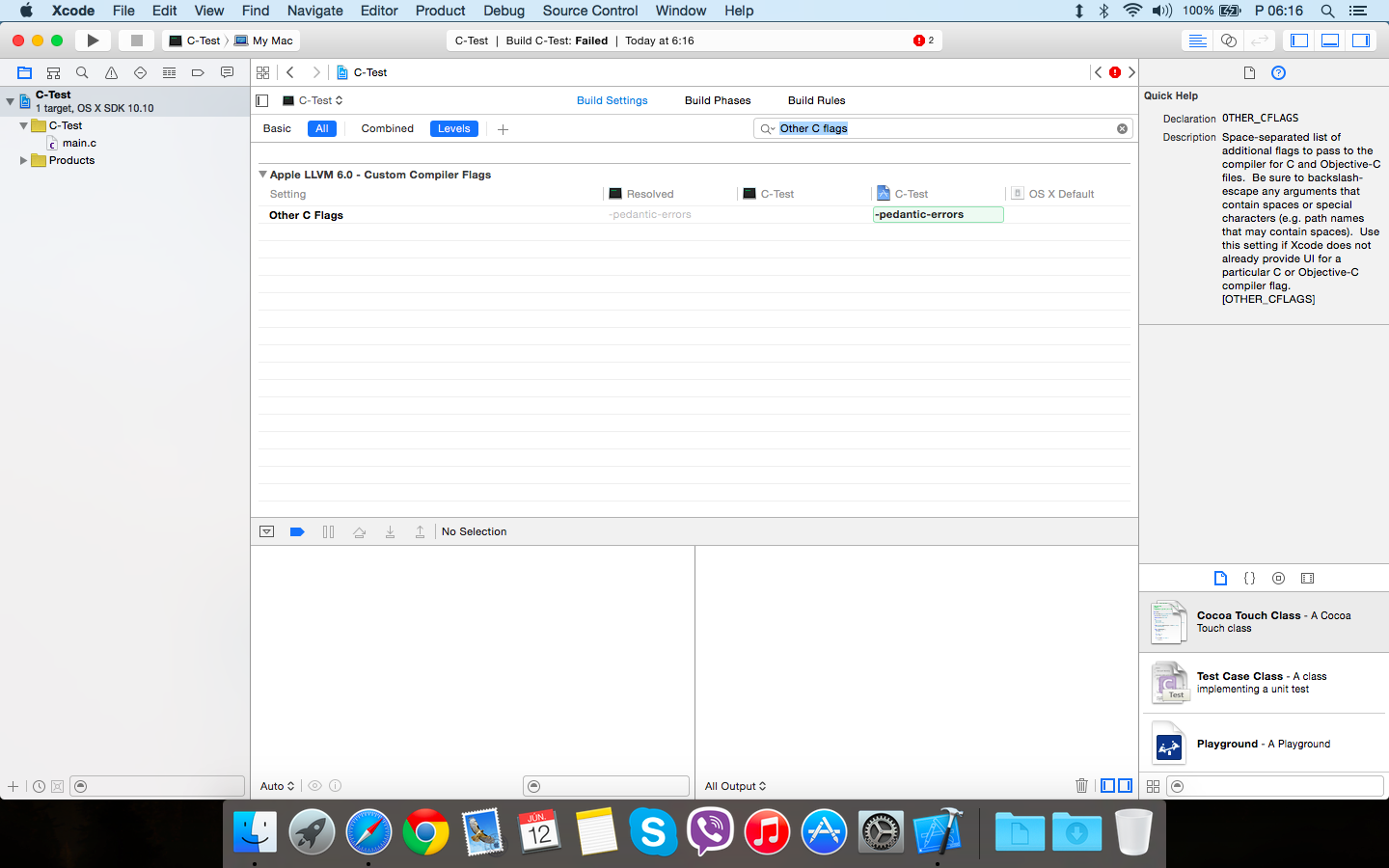Screen dimensions: 1389x868
Task: Show All build settings
Action: [x=322, y=128]
